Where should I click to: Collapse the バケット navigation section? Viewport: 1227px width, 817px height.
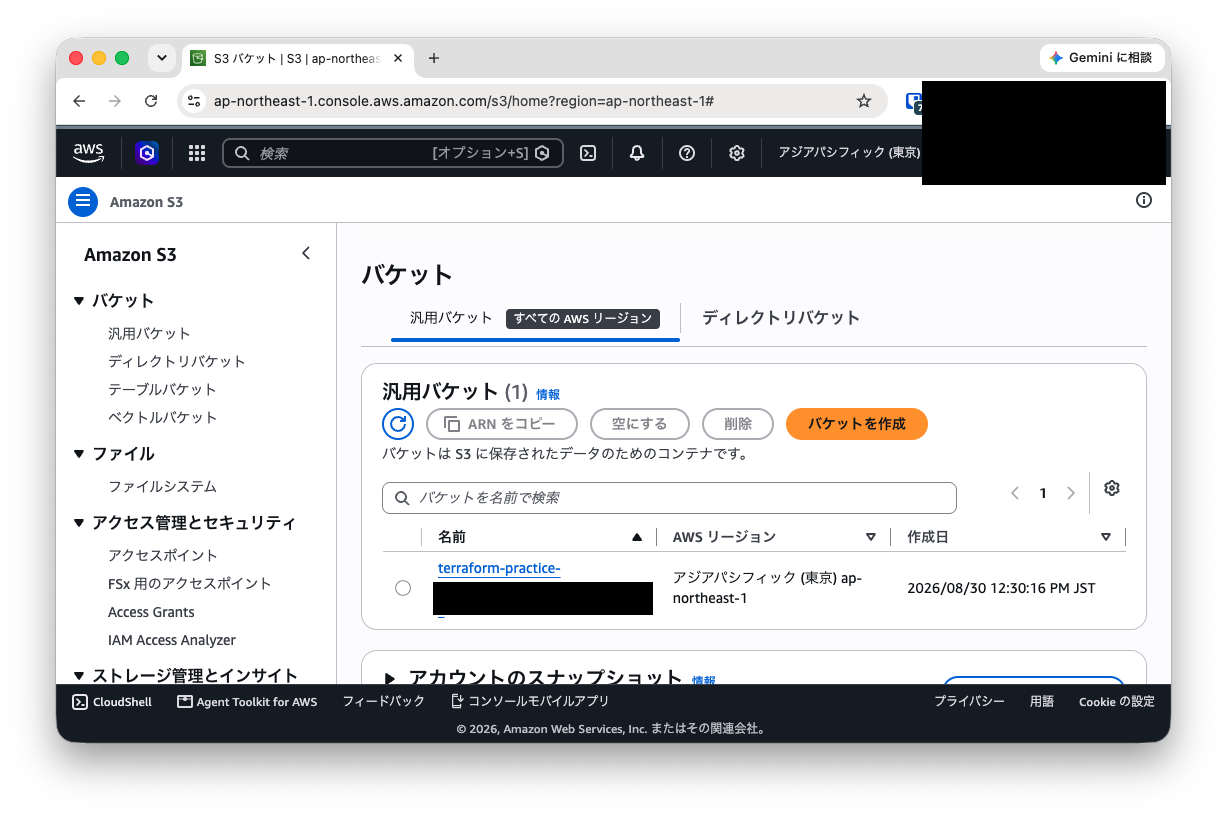coord(80,301)
